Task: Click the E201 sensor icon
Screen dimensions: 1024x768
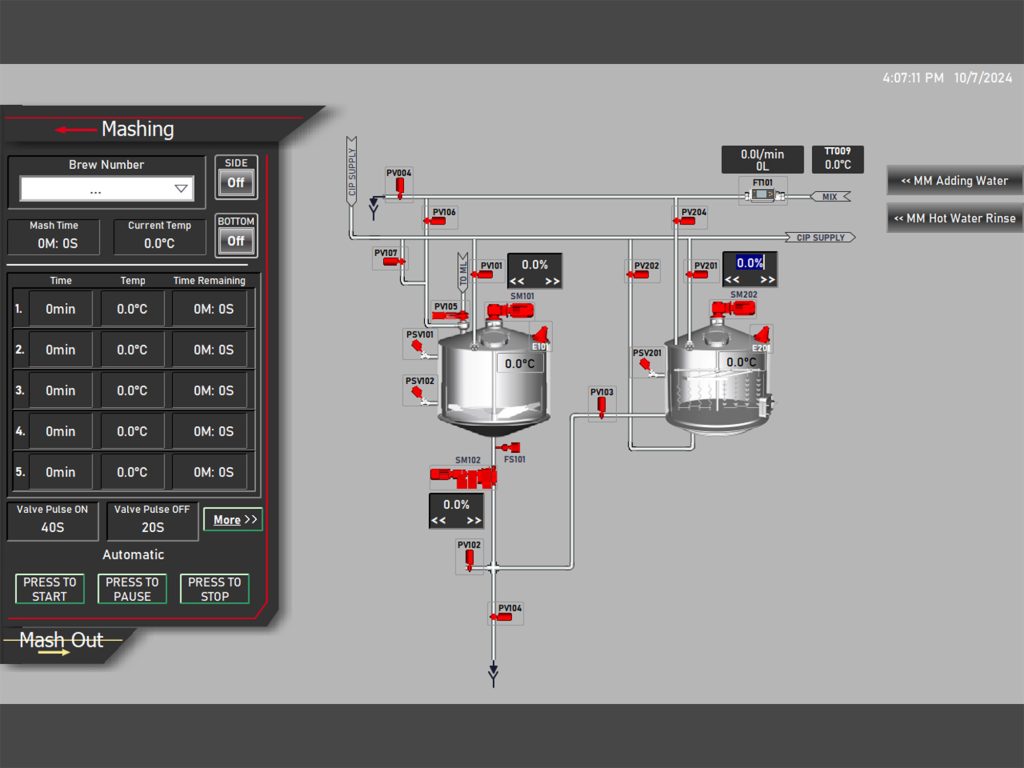Action: pyautogui.click(x=762, y=334)
